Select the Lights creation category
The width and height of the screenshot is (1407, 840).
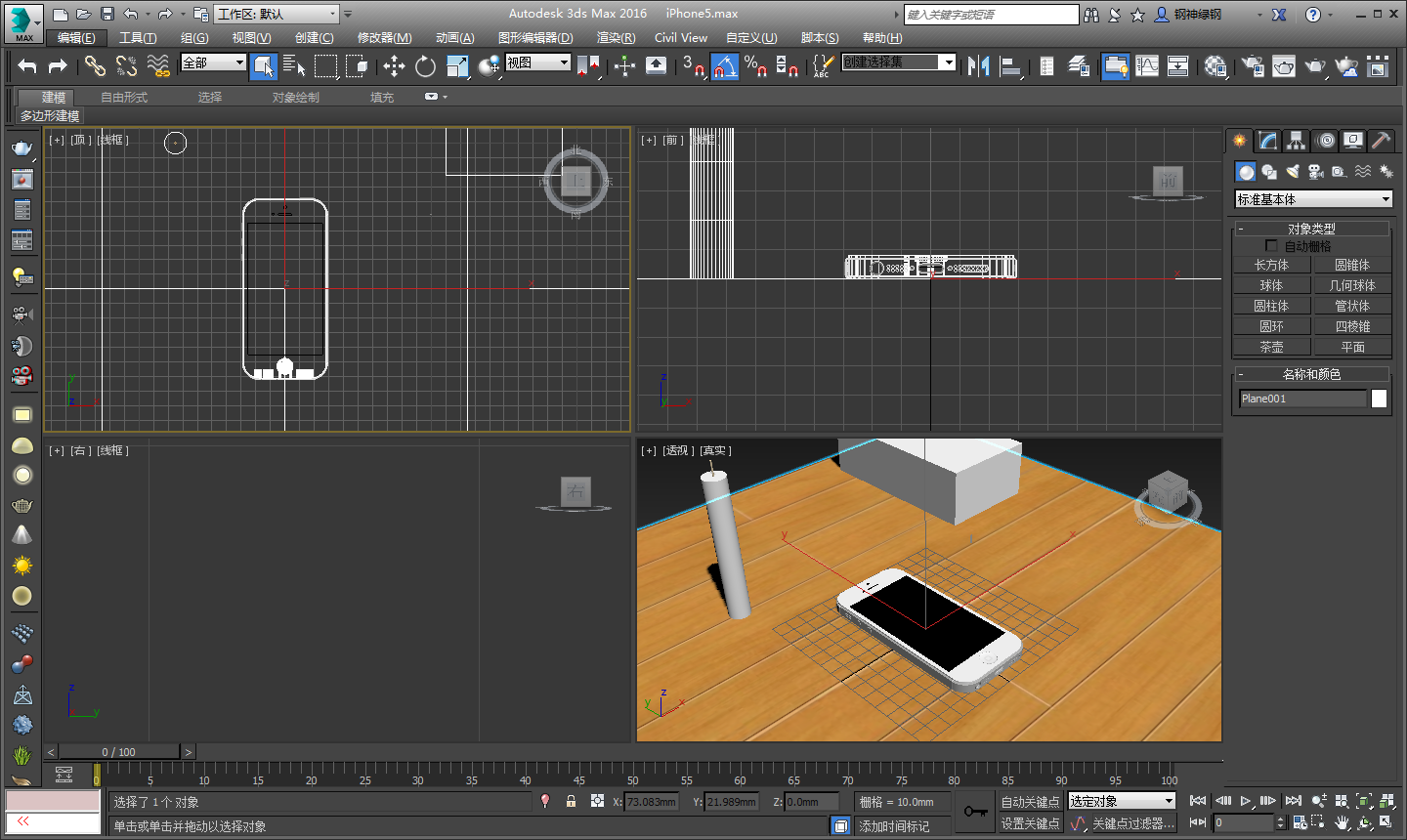1293,172
